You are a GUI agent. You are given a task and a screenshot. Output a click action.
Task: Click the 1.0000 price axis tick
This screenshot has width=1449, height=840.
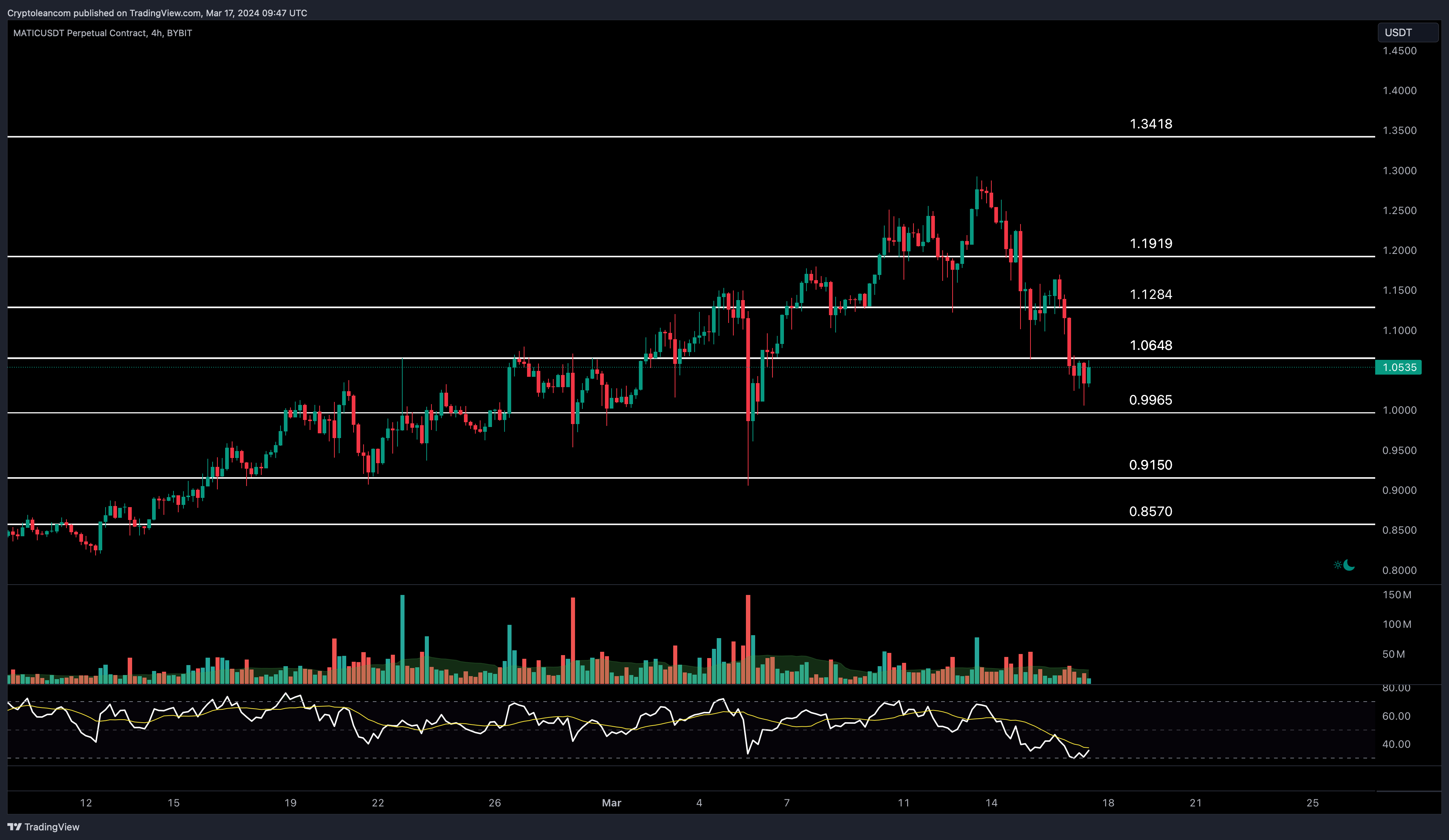tap(1400, 410)
